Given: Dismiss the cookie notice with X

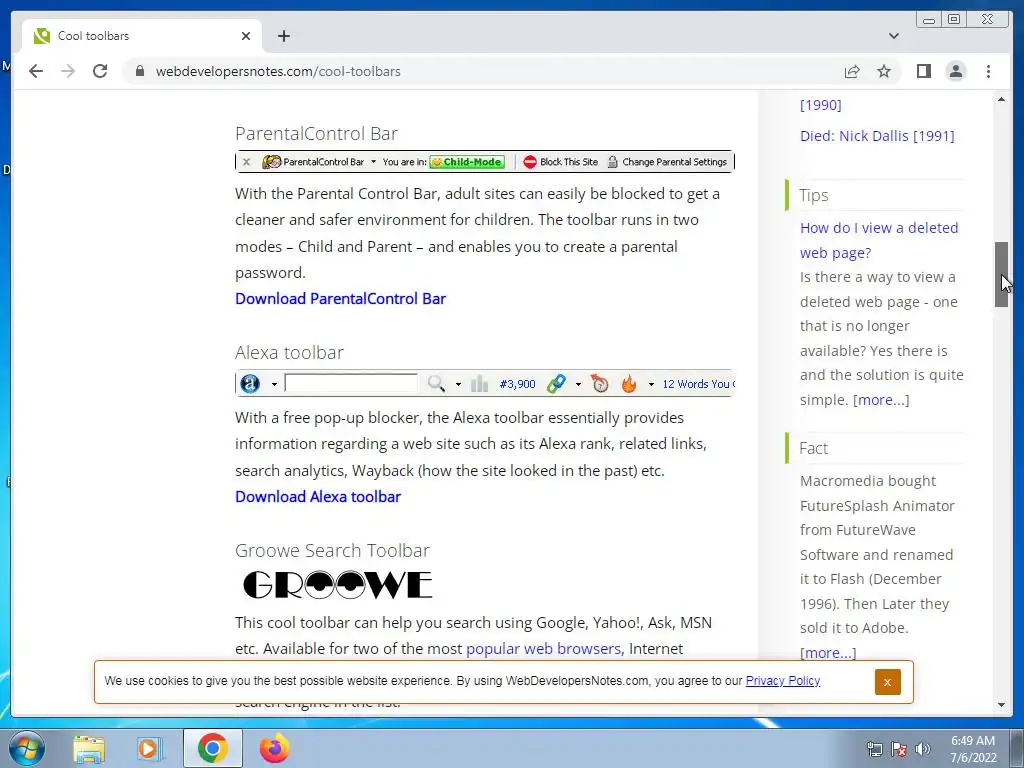Looking at the screenshot, I should pos(888,682).
